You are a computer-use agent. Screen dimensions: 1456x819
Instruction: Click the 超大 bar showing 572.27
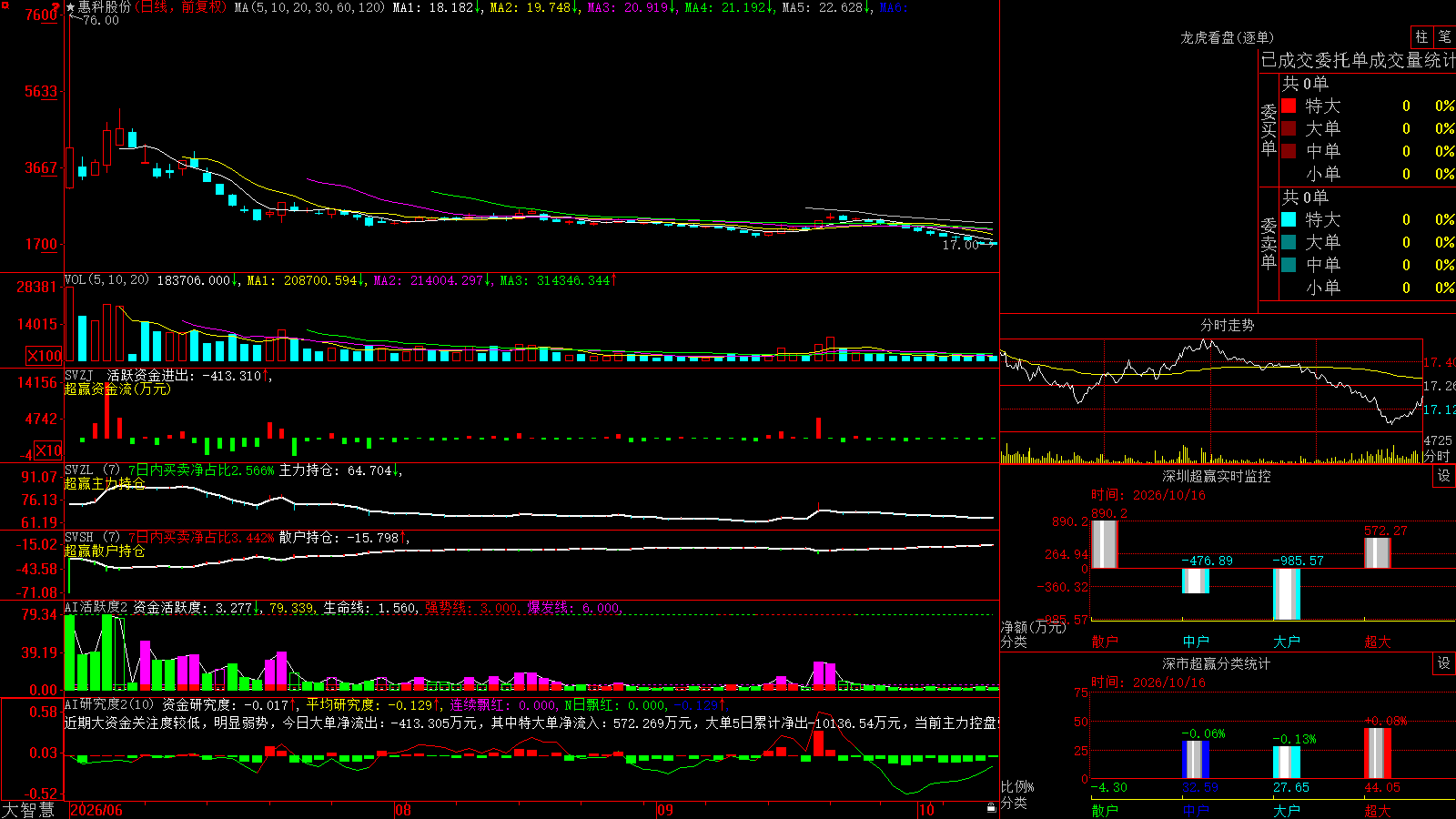pos(1378,553)
